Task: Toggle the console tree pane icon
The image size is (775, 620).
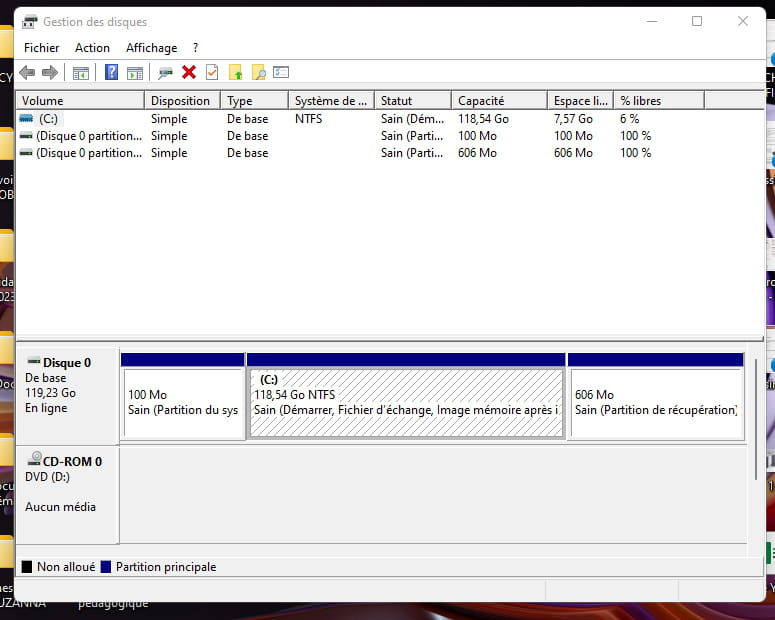Action: [81, 72]
